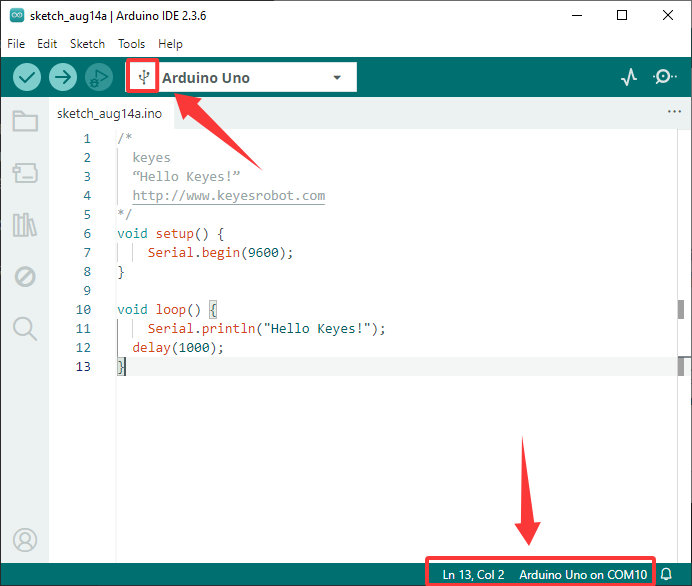Image resolution: width=692 pixels, height=586 pixels.
Task: Click the void setup() { line
Action: [170, 233]
